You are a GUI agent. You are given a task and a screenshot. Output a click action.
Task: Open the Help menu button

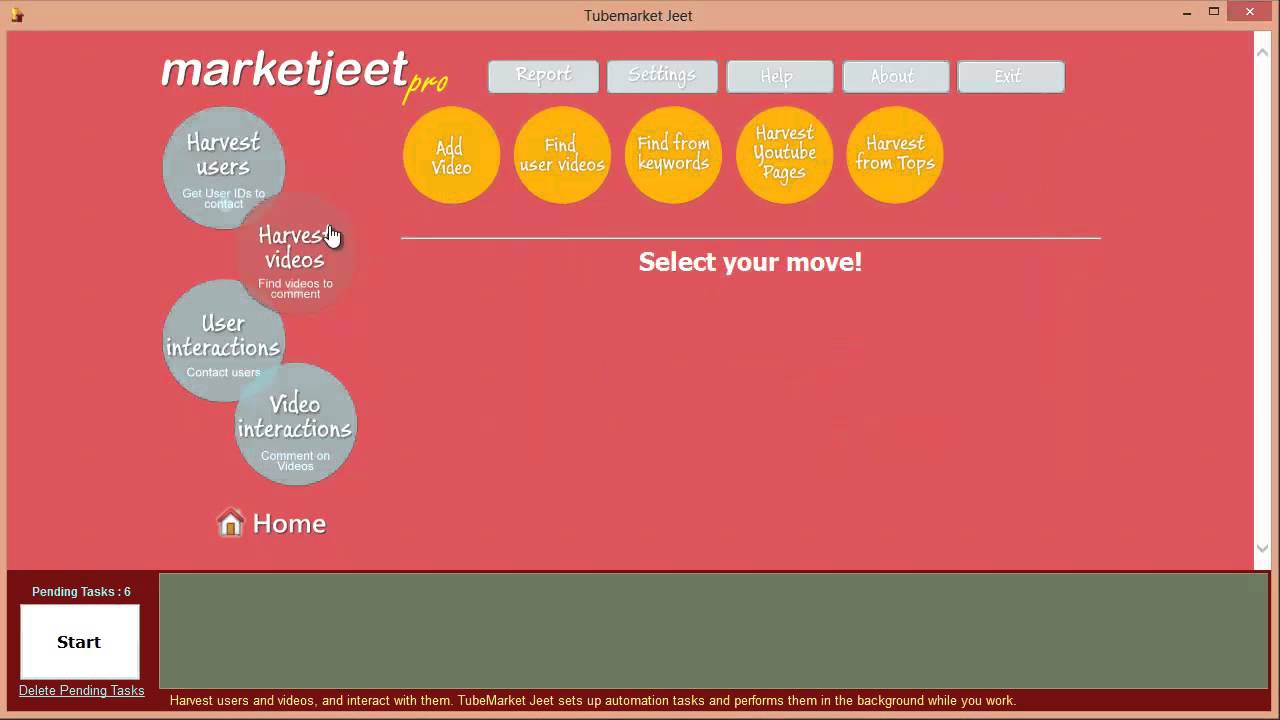pyautogui.click(x=780, y=76)
